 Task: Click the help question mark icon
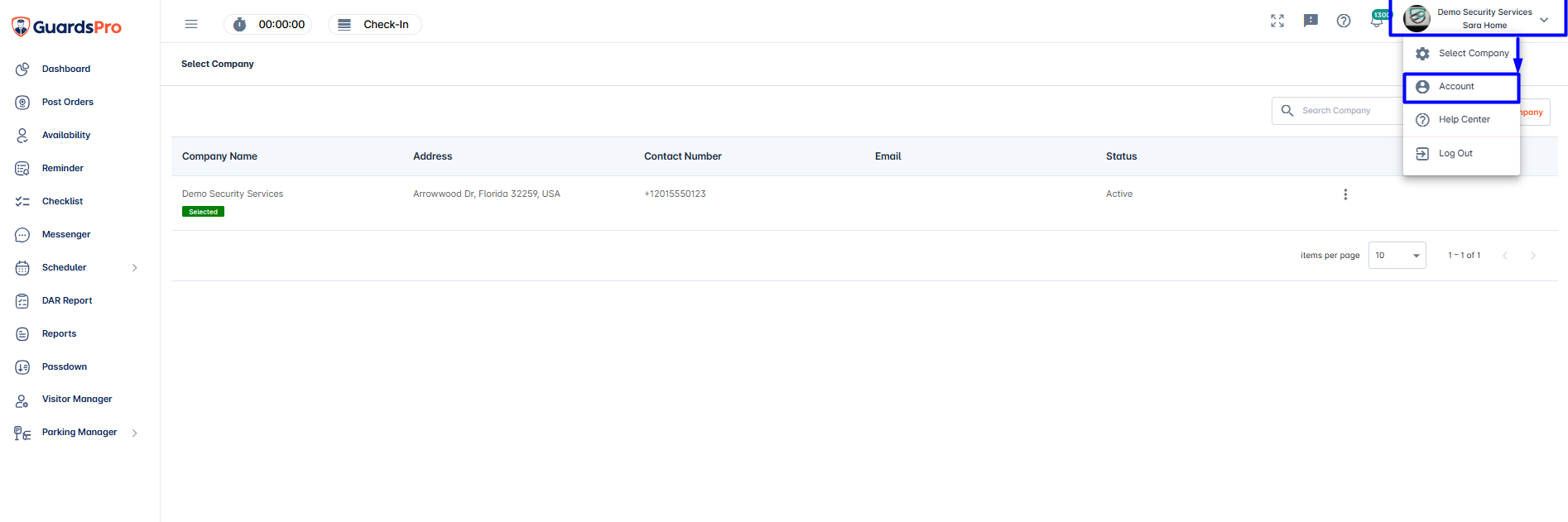point(1344,21)
